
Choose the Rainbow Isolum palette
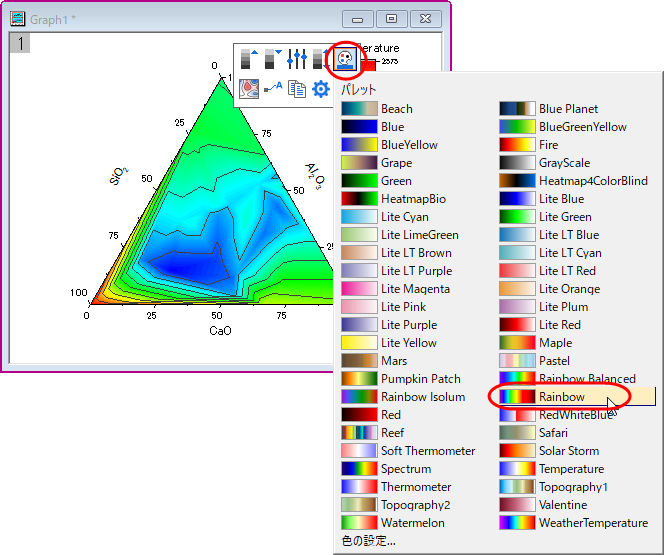(x=403, y=397)
